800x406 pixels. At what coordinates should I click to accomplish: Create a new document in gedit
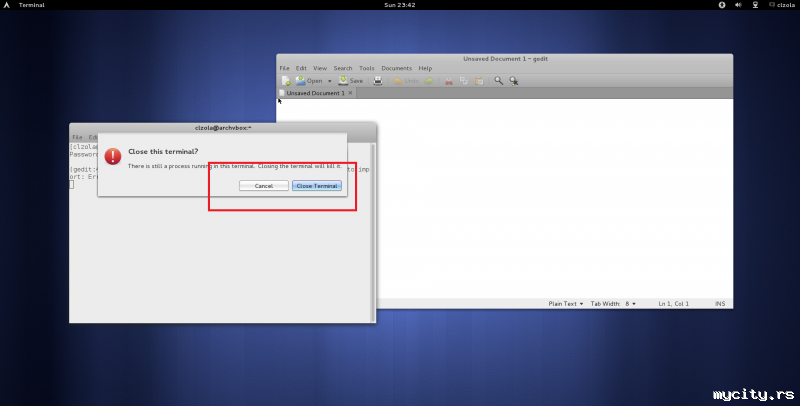tap(286, 81)
